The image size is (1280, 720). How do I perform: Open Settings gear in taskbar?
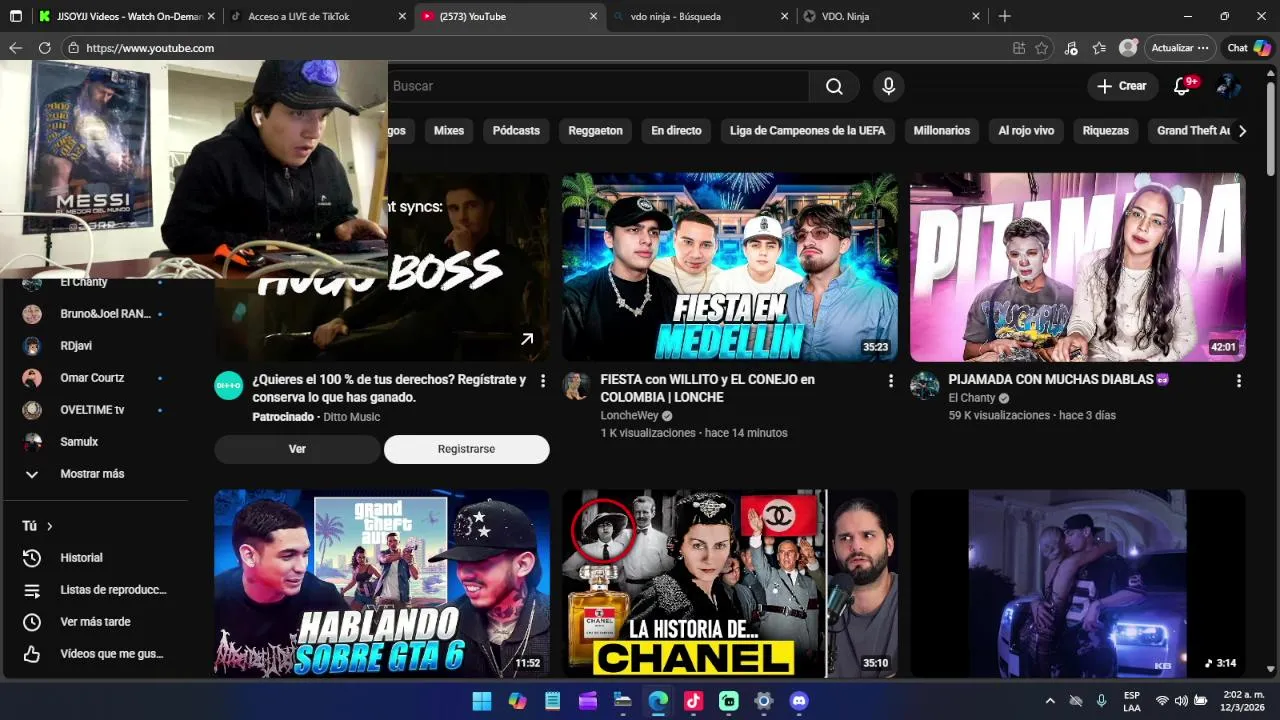tap(763, 701)
